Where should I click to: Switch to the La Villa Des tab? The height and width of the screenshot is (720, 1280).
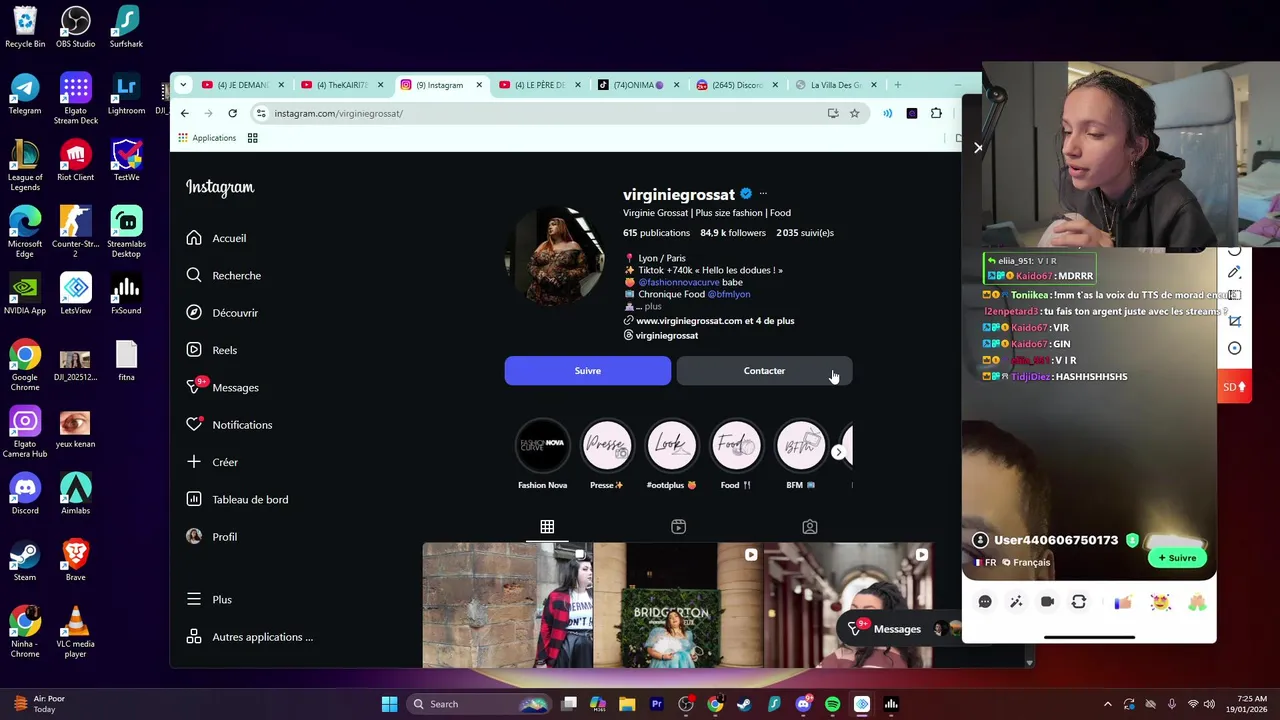(835, 85)
